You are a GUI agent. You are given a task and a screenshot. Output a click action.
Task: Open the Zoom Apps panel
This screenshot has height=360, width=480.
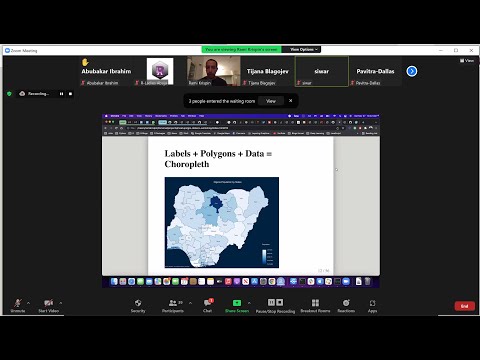[372, 306]
